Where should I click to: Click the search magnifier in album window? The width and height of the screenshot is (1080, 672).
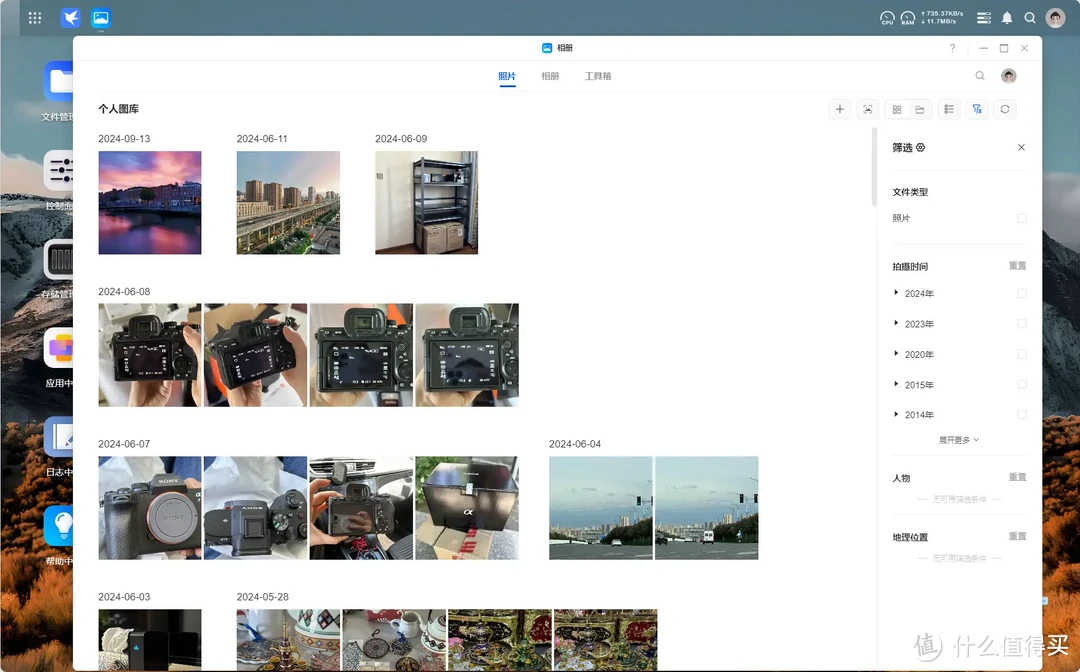point(980,76)
